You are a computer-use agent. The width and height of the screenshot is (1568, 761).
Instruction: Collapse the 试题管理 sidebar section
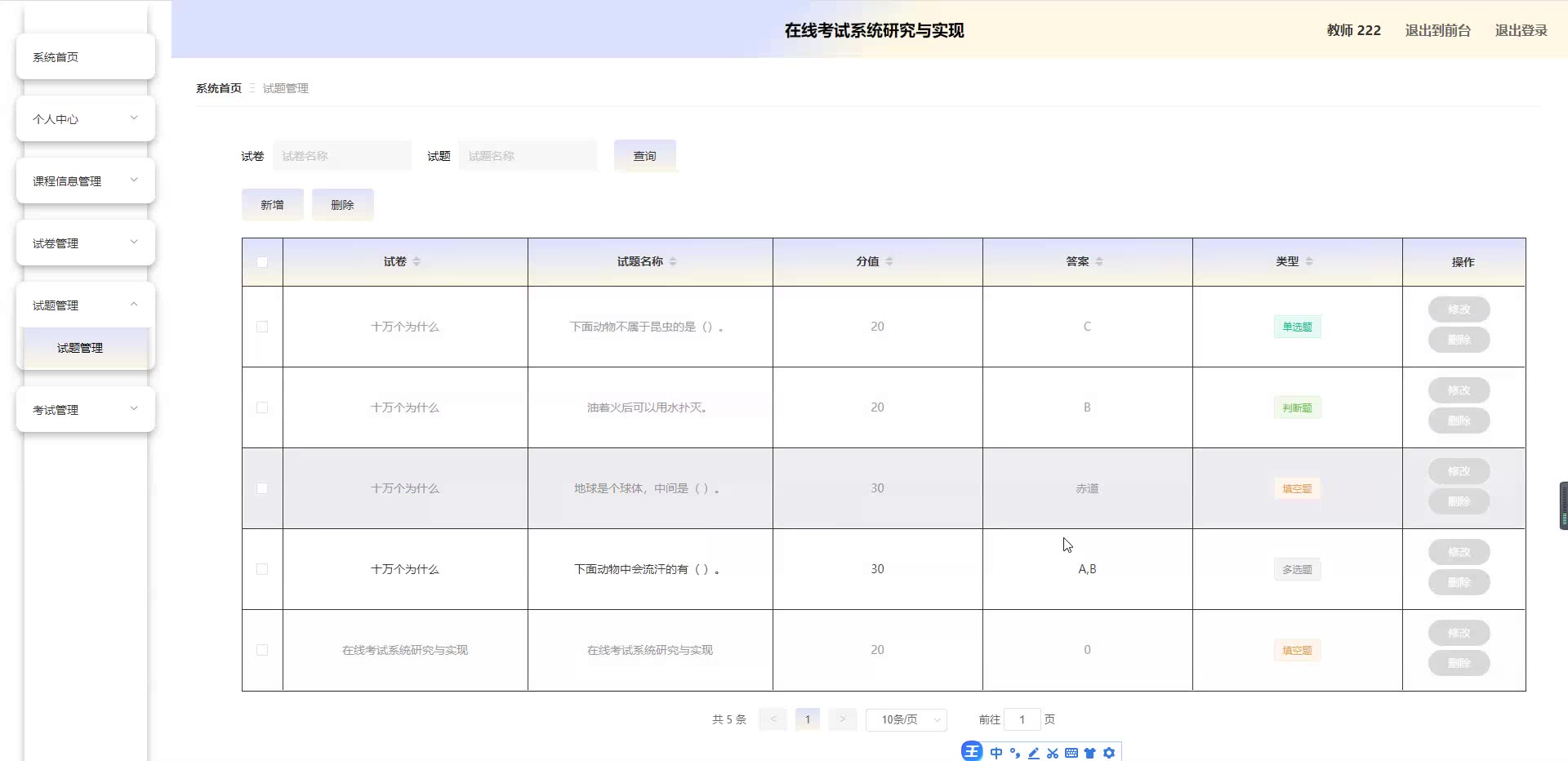[x=86, y=305]
